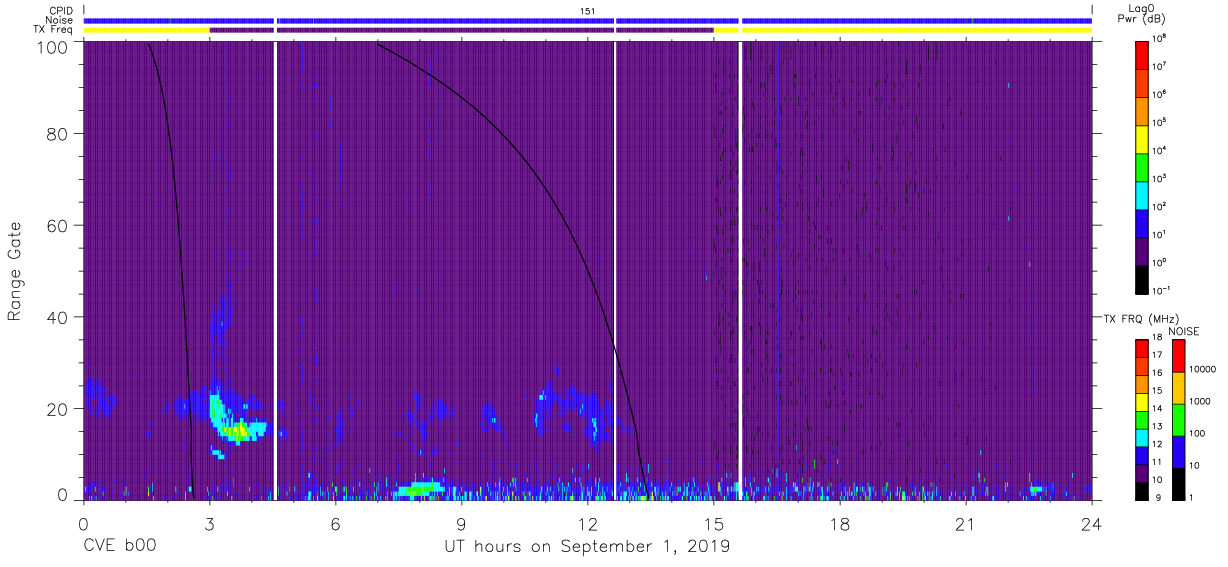Click the 100 tick on Range Gate axis
This screenshot has width=1228, height=567.
(x=54, y=46)
